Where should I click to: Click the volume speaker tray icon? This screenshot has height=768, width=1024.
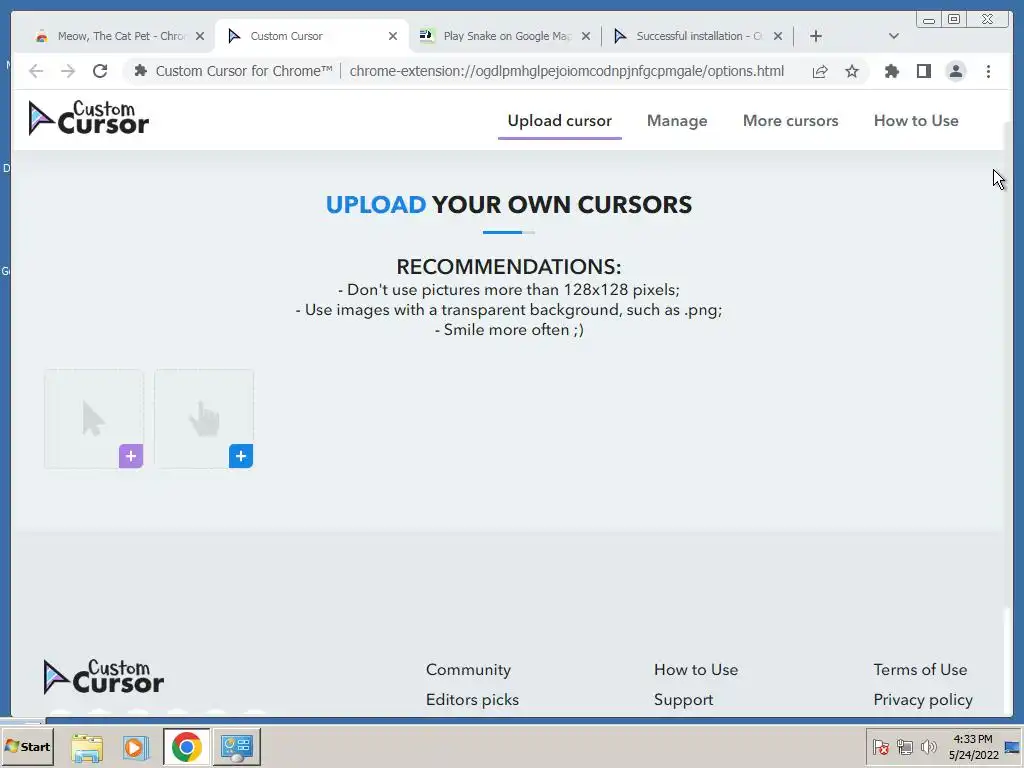928,747
